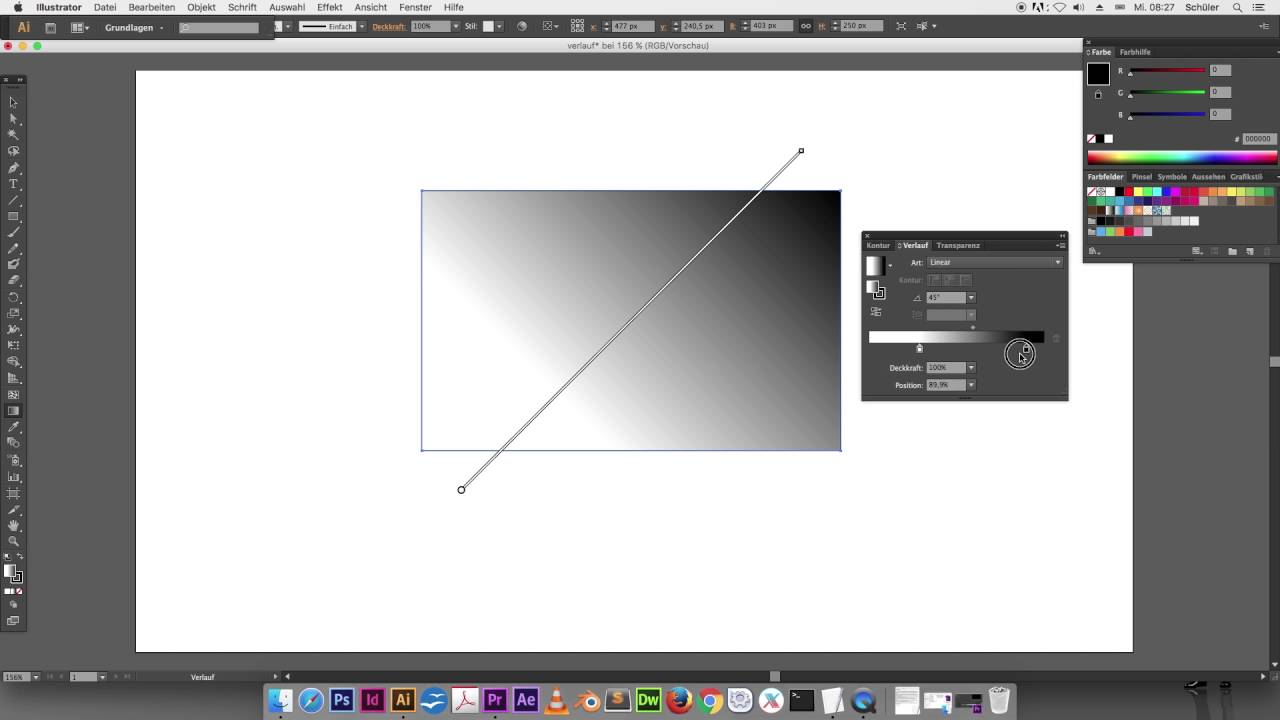Select the Direct Selection tool

[13, 119]
